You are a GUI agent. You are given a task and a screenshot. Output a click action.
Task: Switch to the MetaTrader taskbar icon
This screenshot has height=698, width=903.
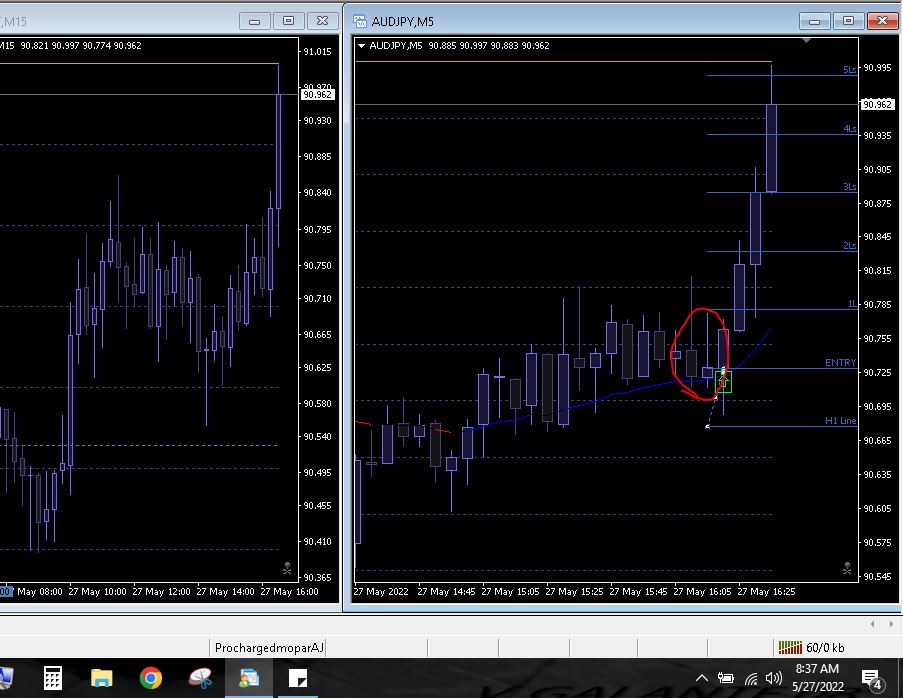click(x=249, y=678)
